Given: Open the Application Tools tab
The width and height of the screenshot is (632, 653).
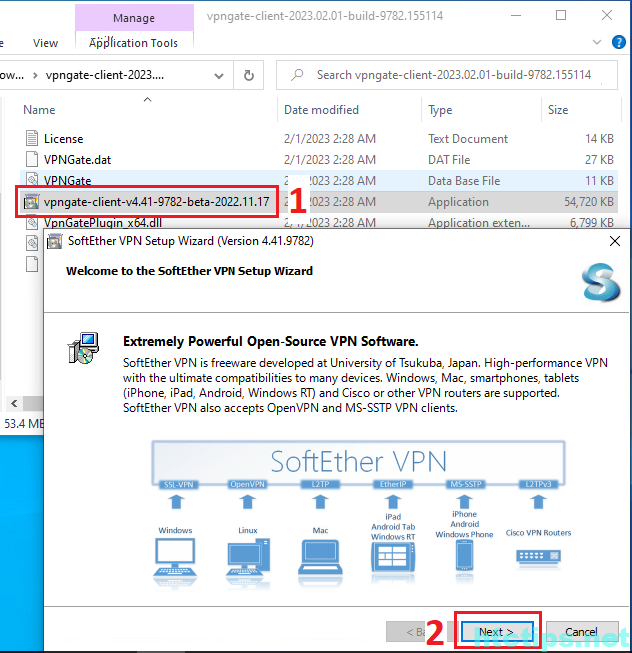Looking at the screenshot, I should point(133,43).
